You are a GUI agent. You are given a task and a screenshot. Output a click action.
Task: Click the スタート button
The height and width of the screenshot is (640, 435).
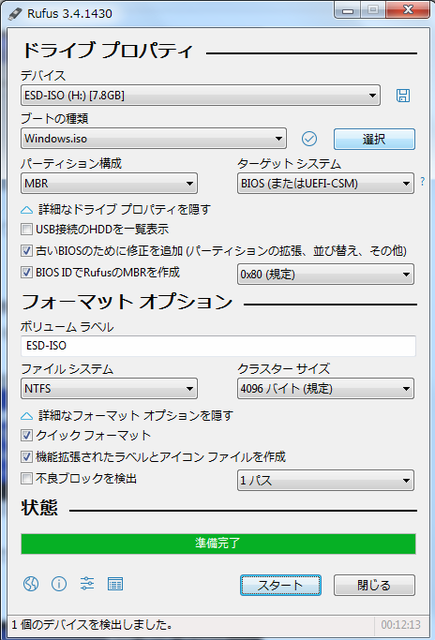point(281,585)
